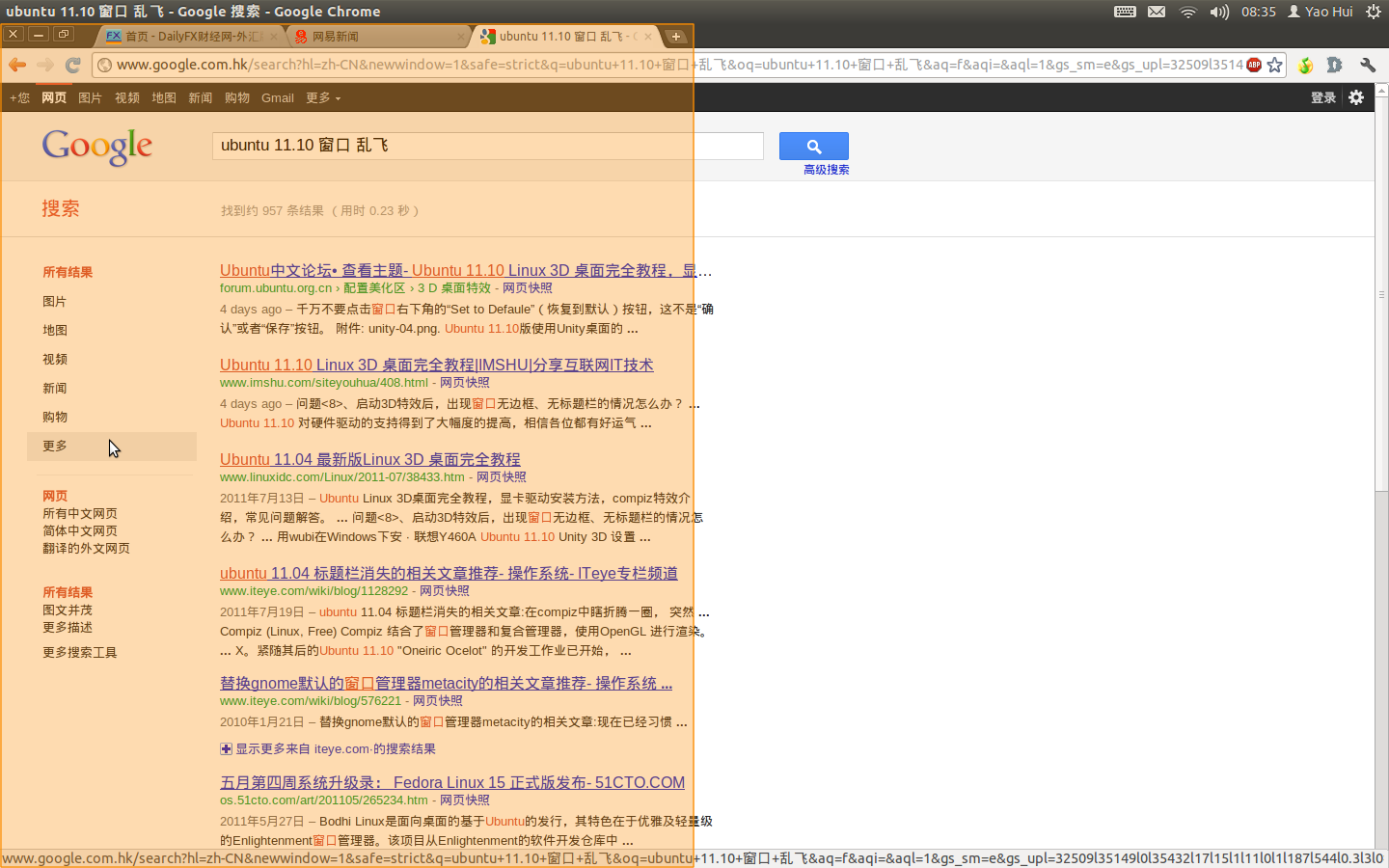Click +您 in the Google top bar

(x=19, y=97)
